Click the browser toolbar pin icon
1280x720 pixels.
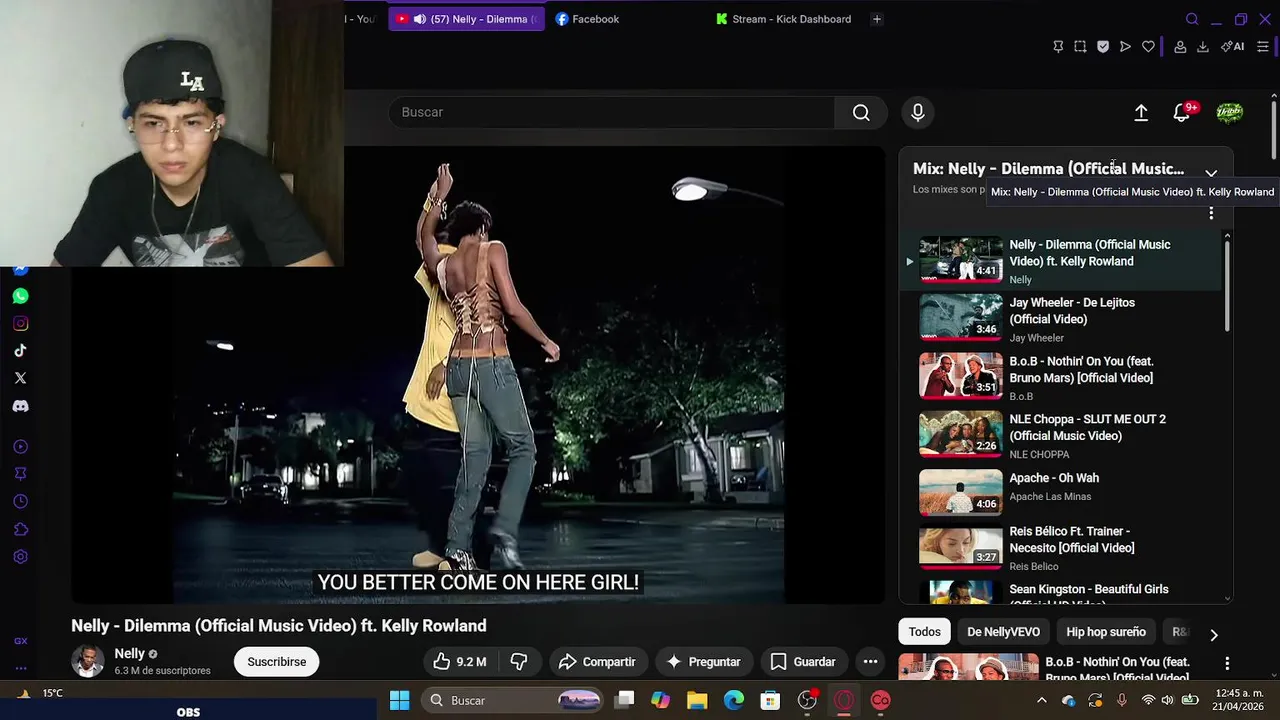pos(1058,46)
